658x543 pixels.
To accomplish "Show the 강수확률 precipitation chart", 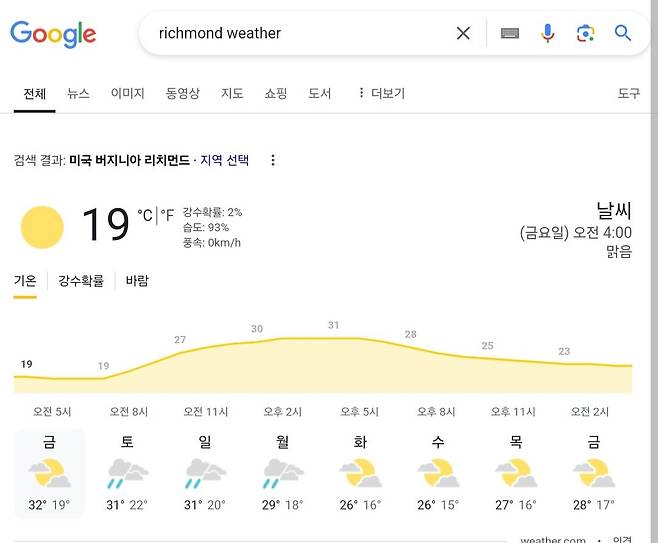I will pyautogui.click(x=81, y=281).
